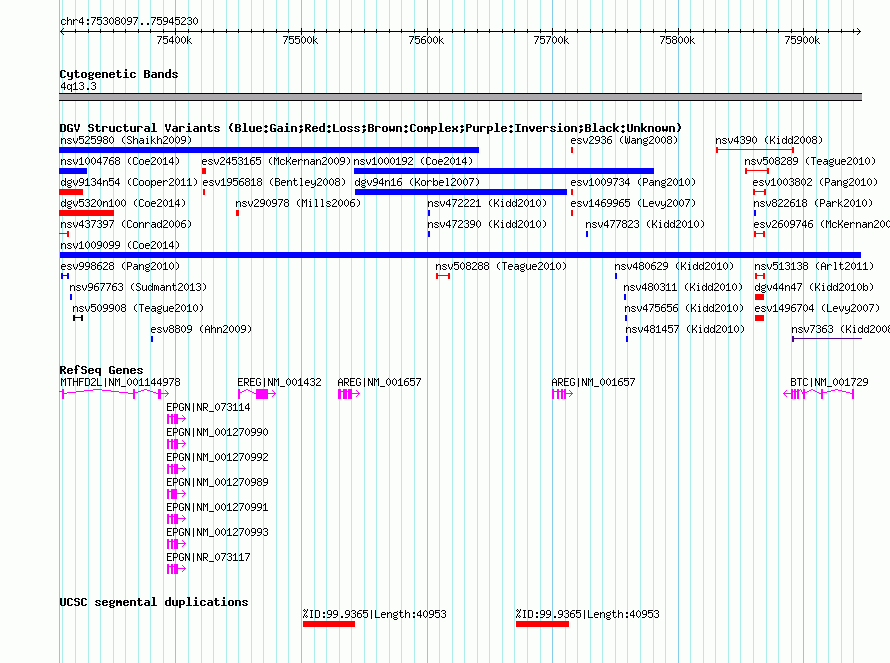
Task: Click the 75600k ruler tick label
Action: click(426, 40)
